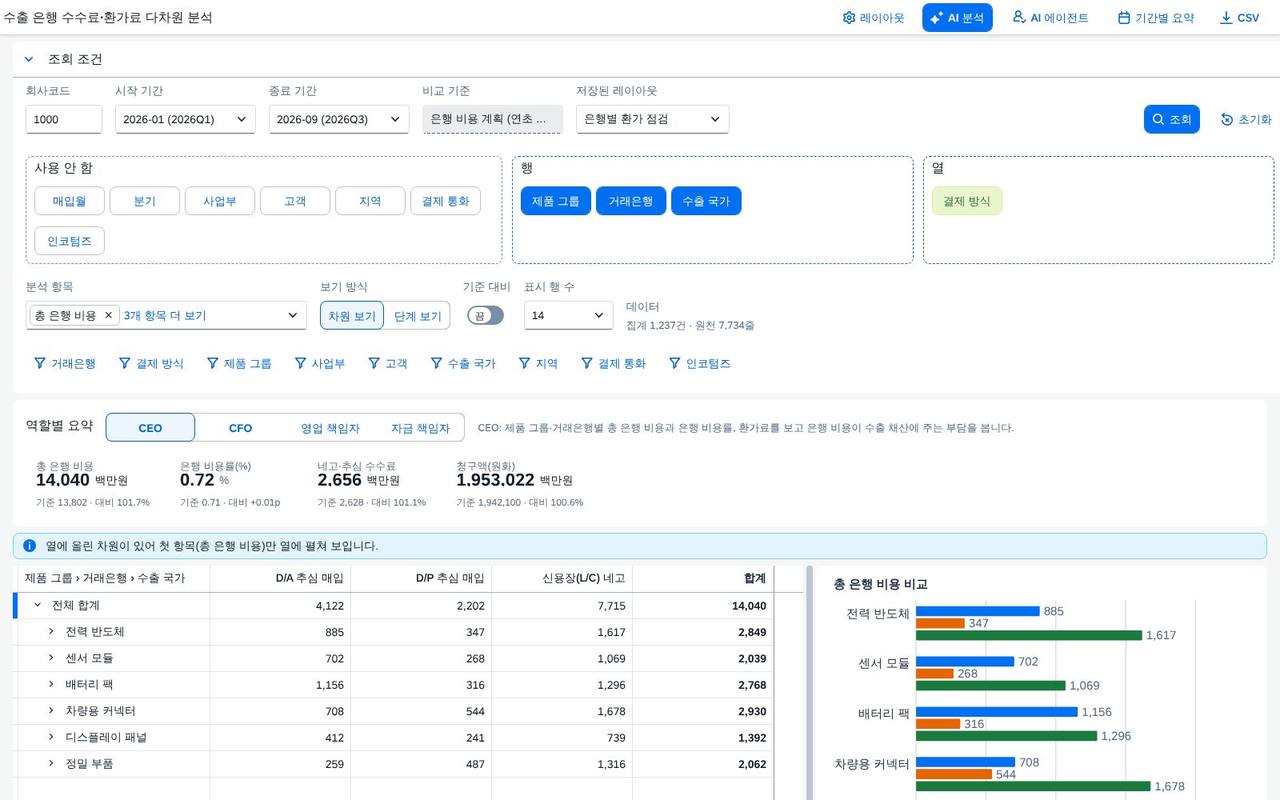The height and width of the screenshot is (800, 1280).
Task: Click the 합계 column header
Action: coord(703,578)
